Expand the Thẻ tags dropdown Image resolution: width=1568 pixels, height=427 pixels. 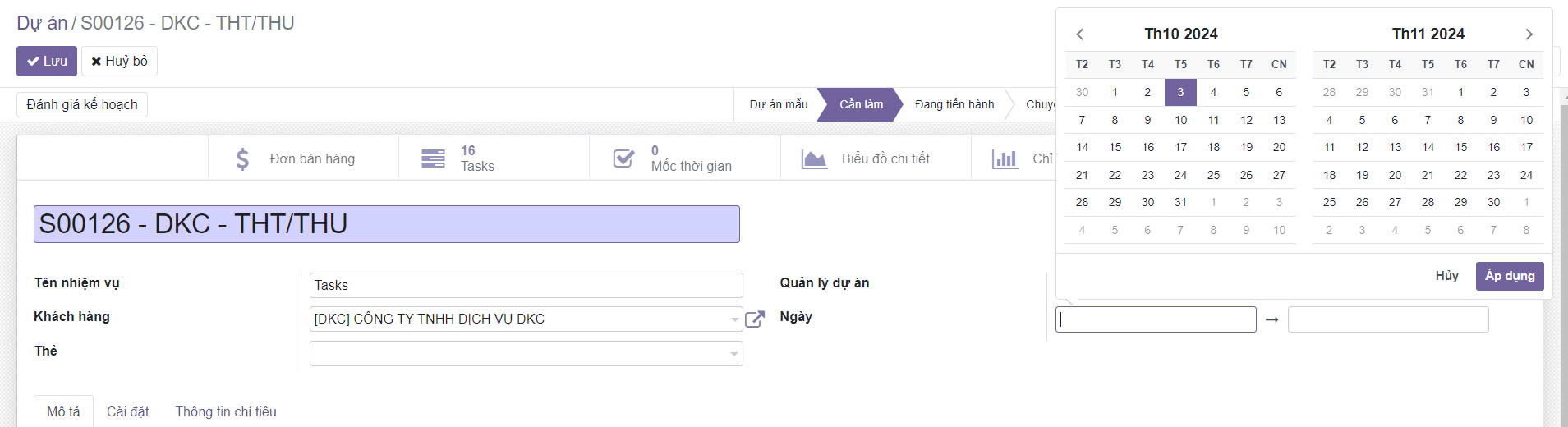click(x=734, y=354)
